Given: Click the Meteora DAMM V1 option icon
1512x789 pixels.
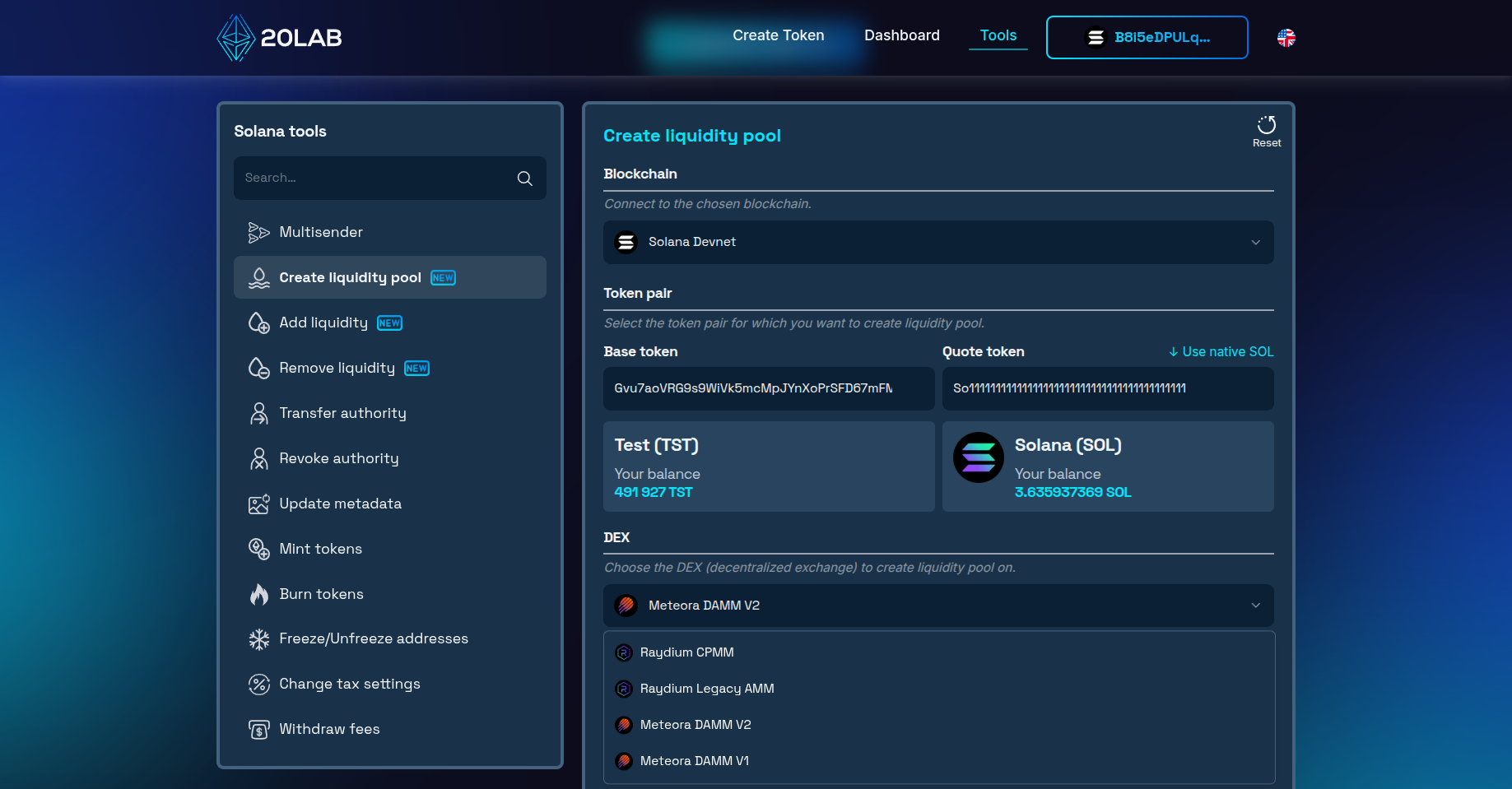Looking at the screenshot, I should click(624, 762).
